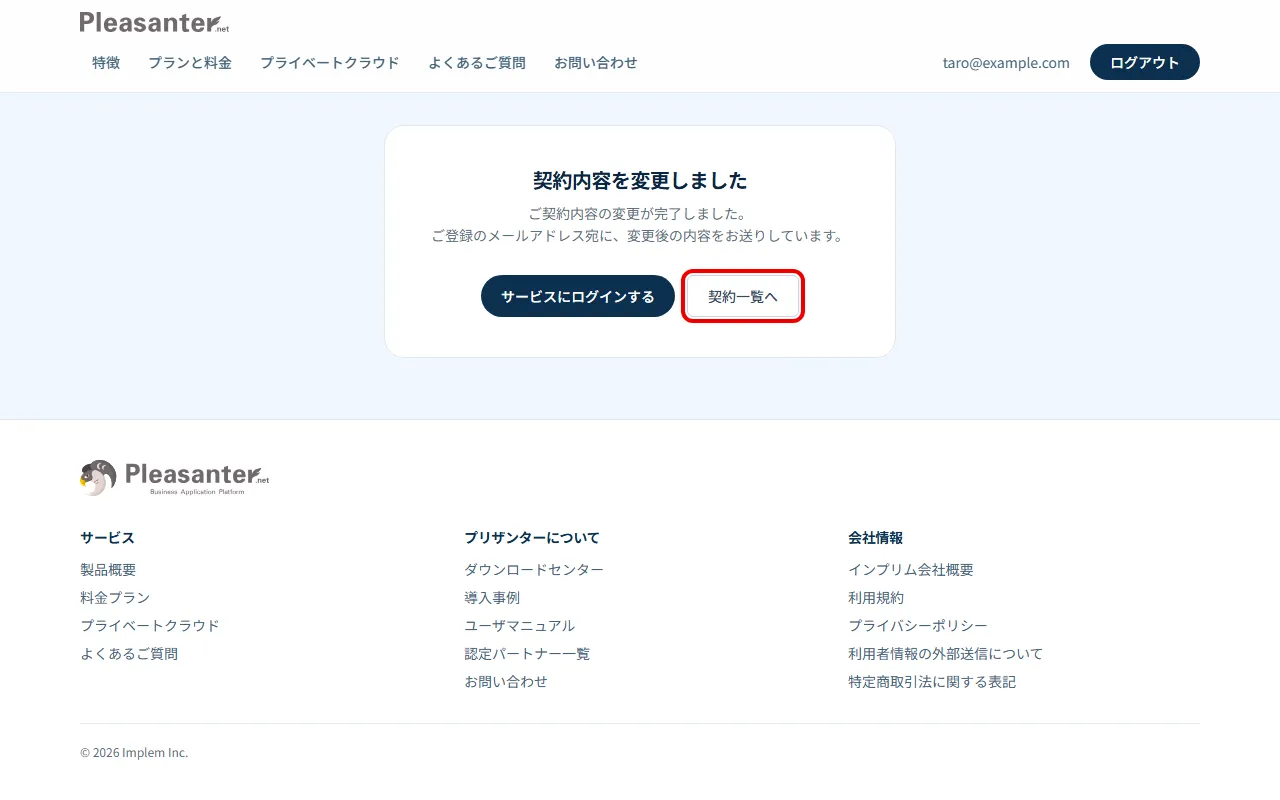Open the 認定パートナー一覧 link
The width and height of the screenshot is (1280, 800).
(527, 654)
